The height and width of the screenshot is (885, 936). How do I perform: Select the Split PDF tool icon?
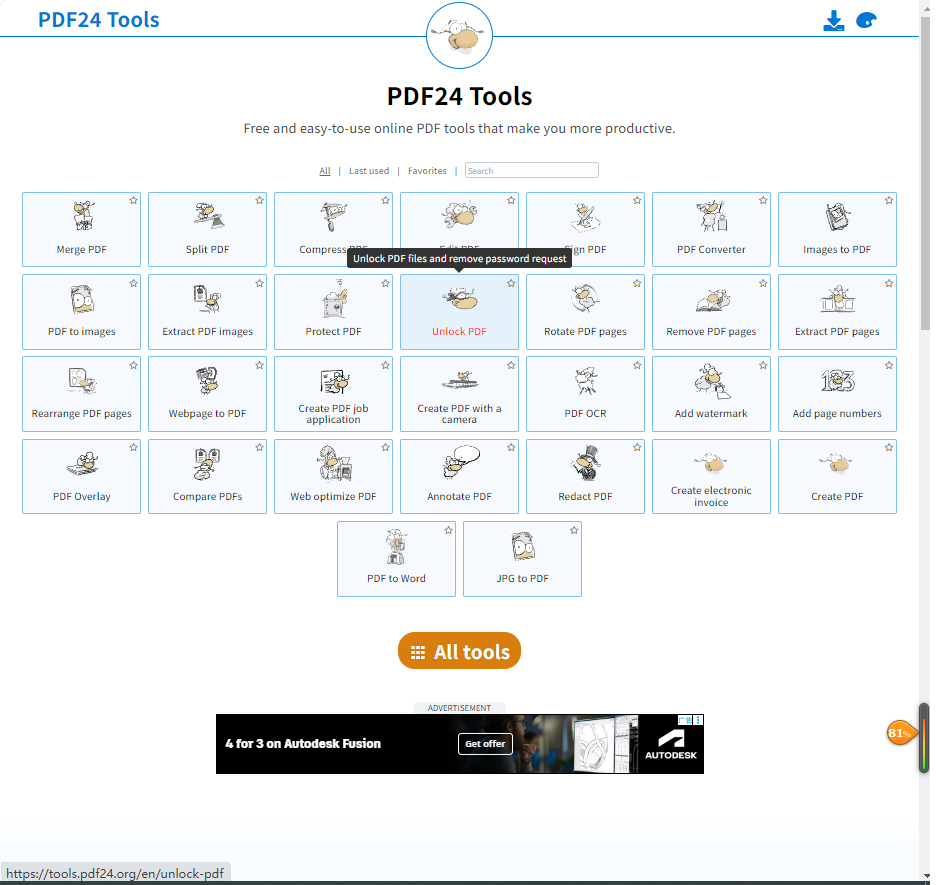[208, 217]
